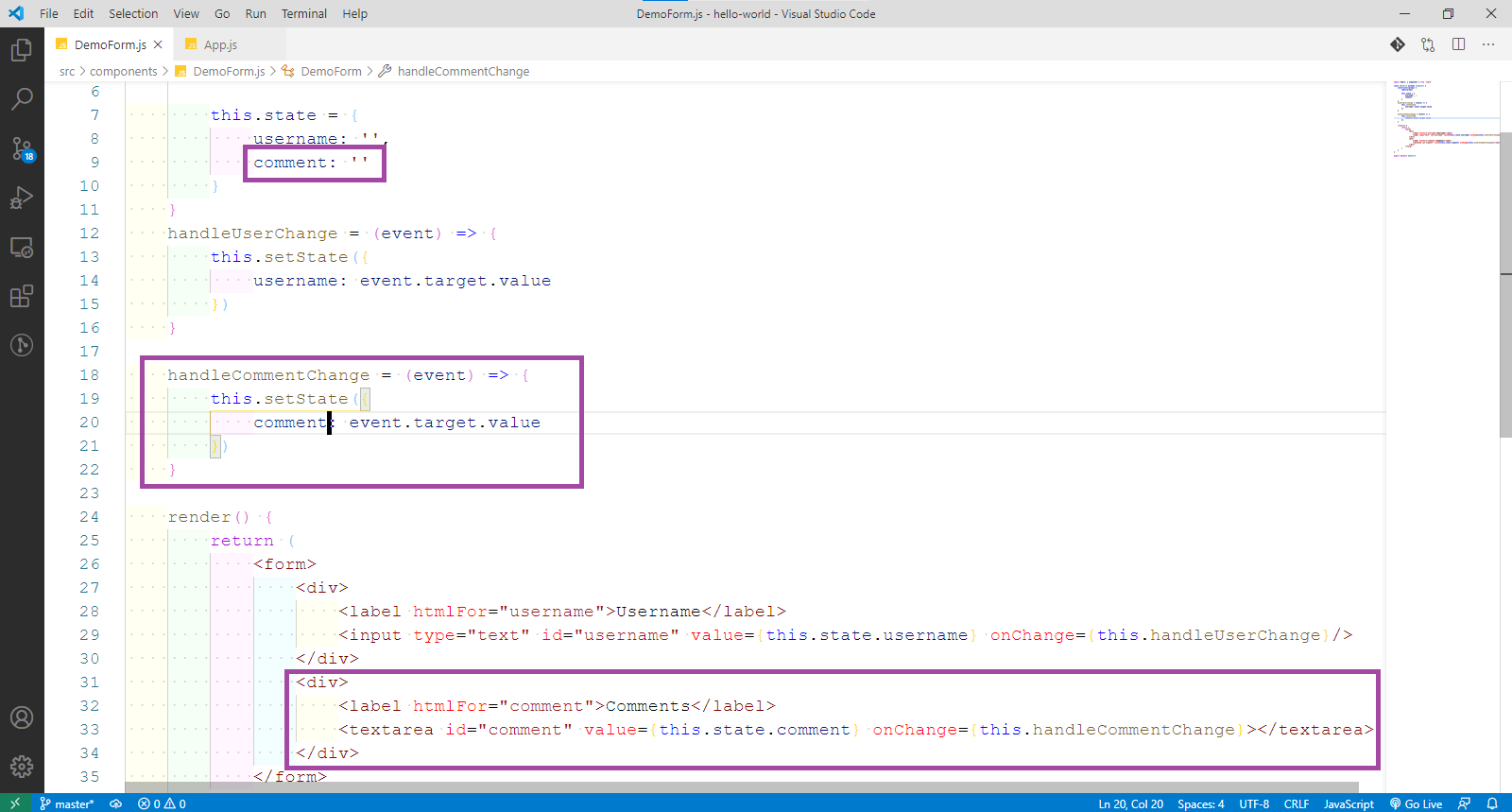Image resolution: width=1512 pixels, height=812 pixels.
Task: Open the Extensions view
Action: [x=22, y=296]
